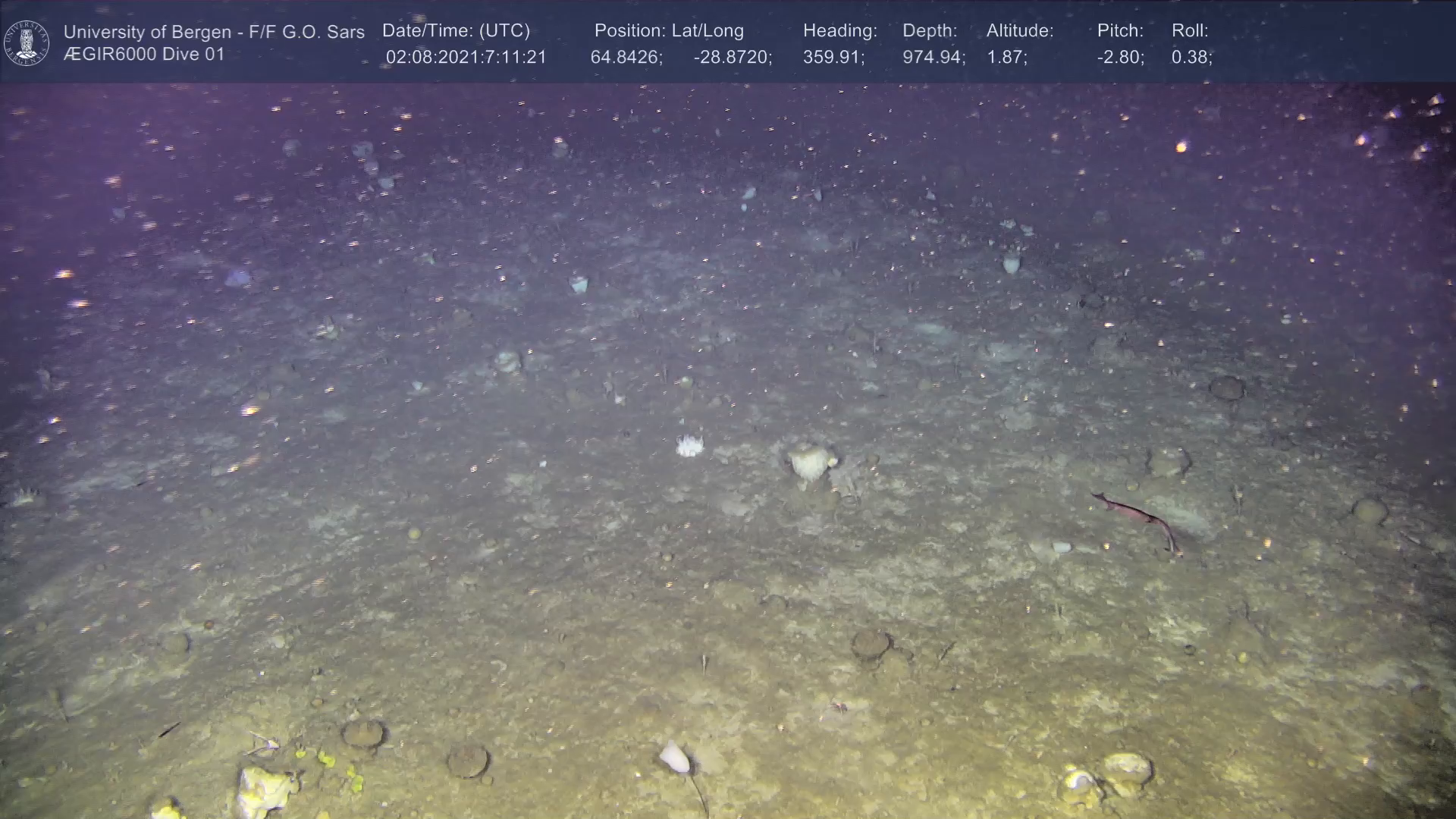Viewport: 1456px width, 819px height.
Task: Select the longitude value -28.8720
Action: 733,58
